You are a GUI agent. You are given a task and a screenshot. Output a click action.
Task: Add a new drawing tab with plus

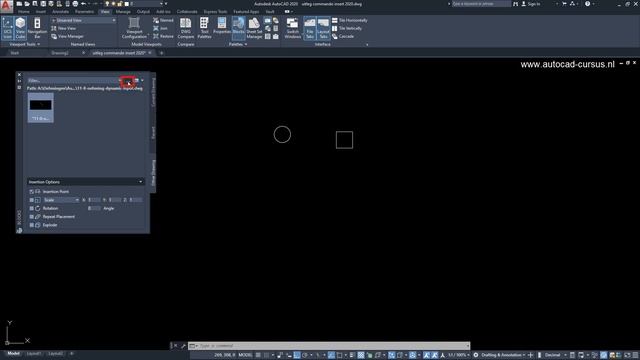(161, 53)
